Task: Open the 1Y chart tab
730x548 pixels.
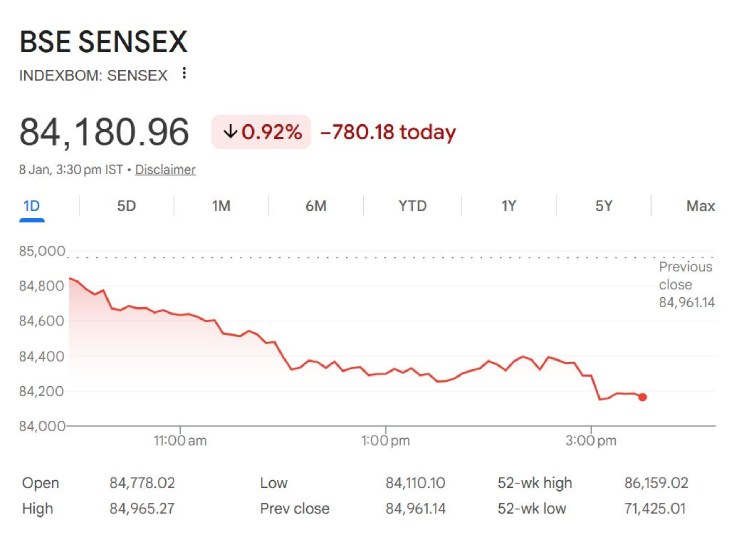Action: tap(508, 206)
